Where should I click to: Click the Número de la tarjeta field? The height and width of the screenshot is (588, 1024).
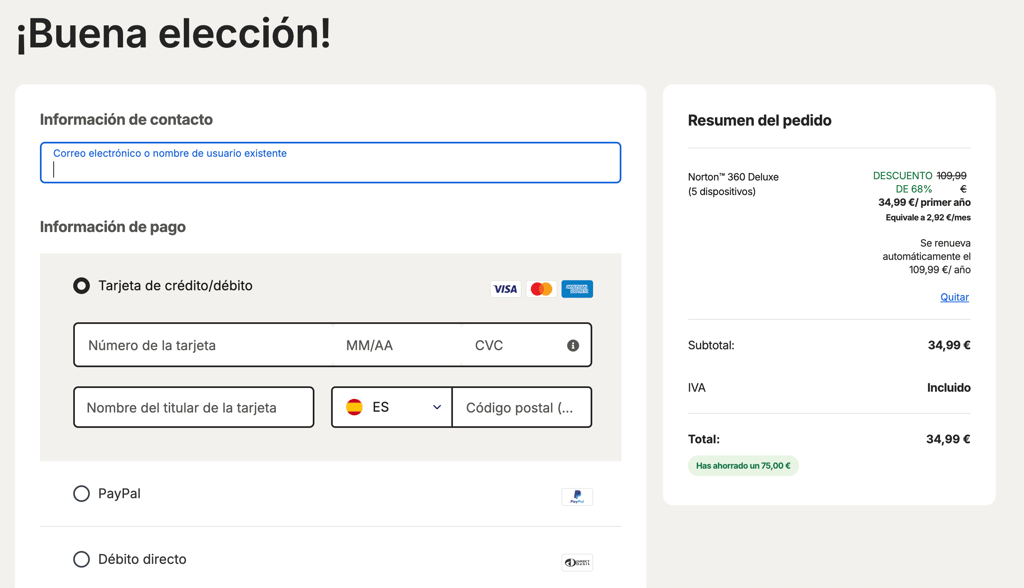204,345
